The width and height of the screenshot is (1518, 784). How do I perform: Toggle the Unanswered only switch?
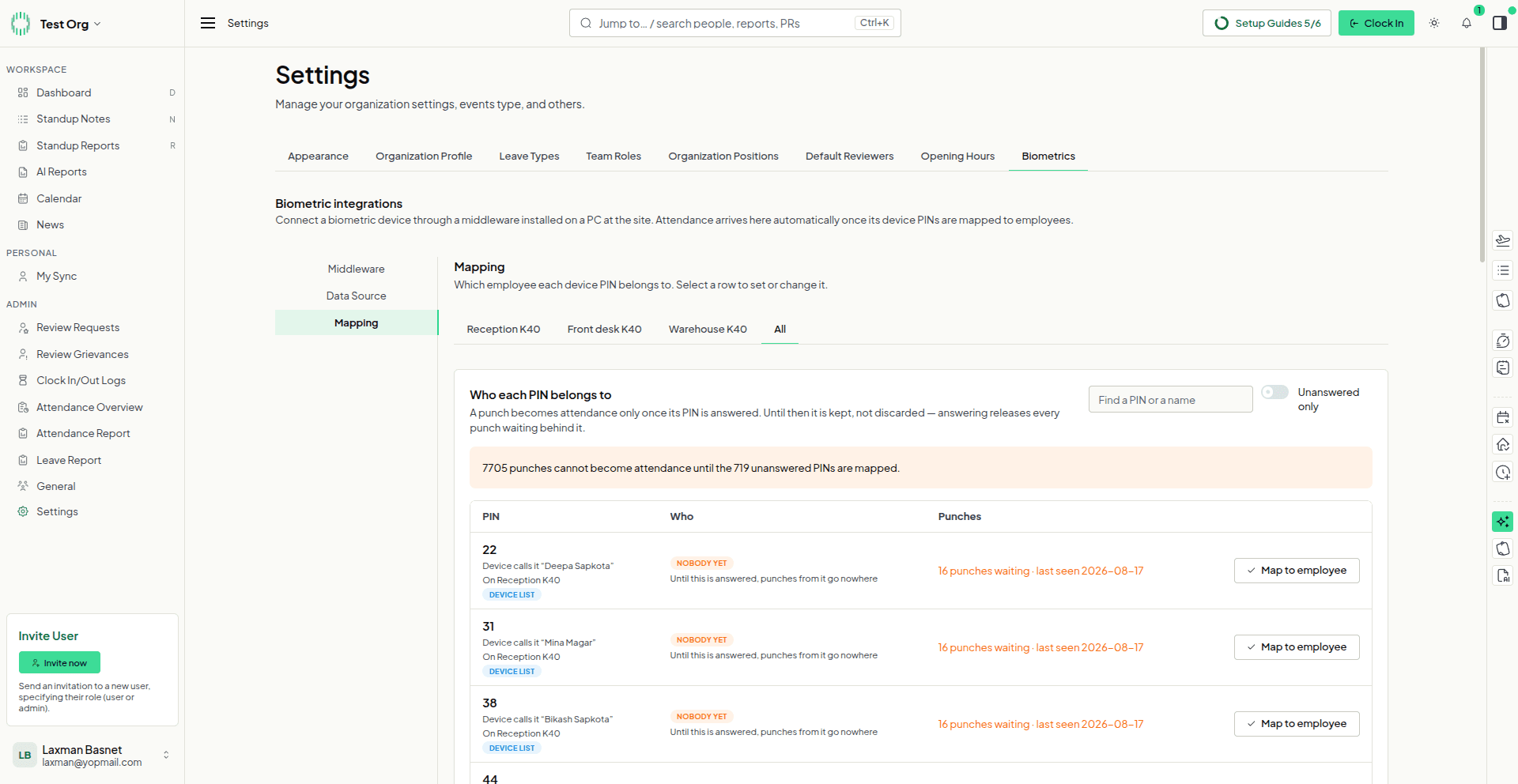click(1274, 392)
